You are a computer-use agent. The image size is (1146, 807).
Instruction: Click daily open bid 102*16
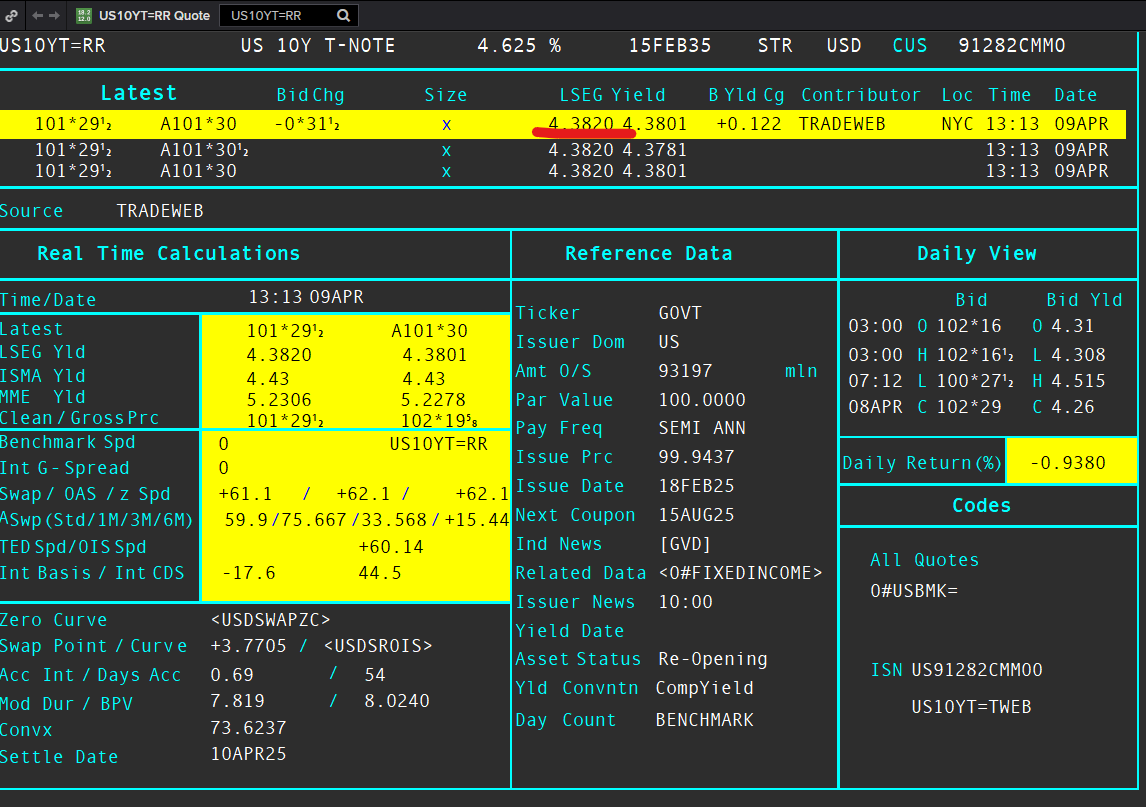click(968, 325)
